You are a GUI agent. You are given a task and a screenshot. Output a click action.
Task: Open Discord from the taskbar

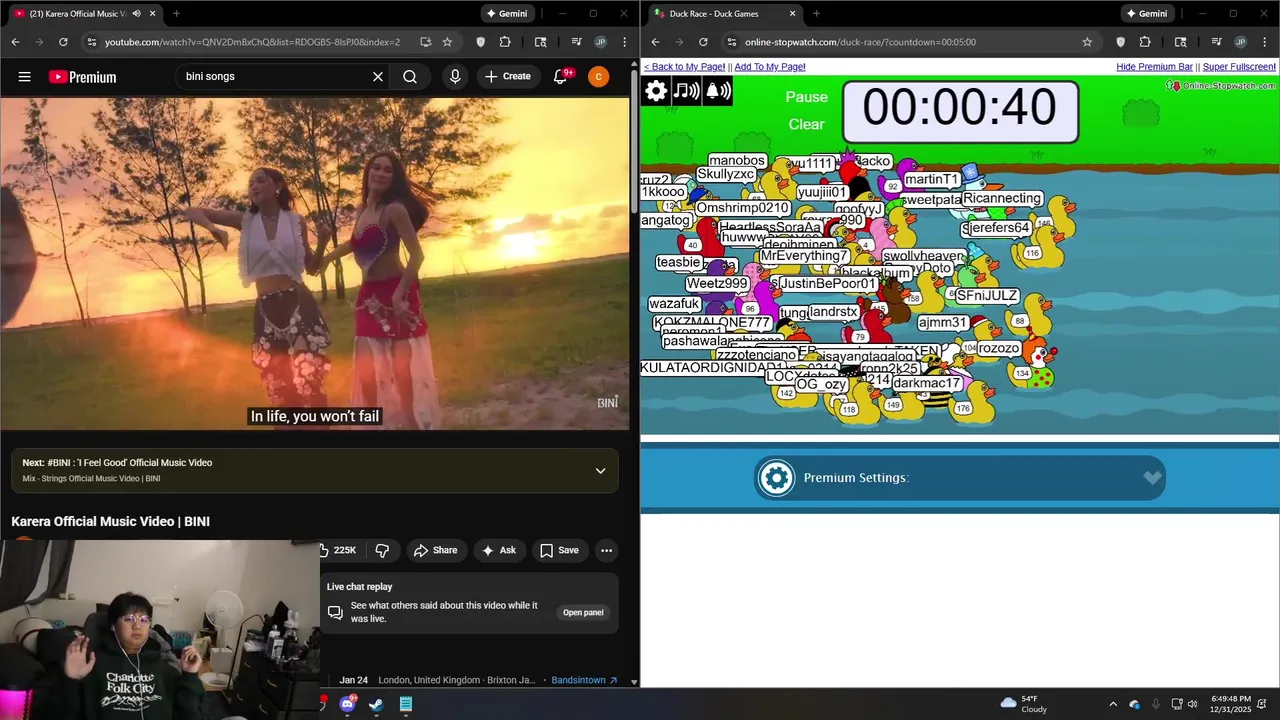pos(347,704)
